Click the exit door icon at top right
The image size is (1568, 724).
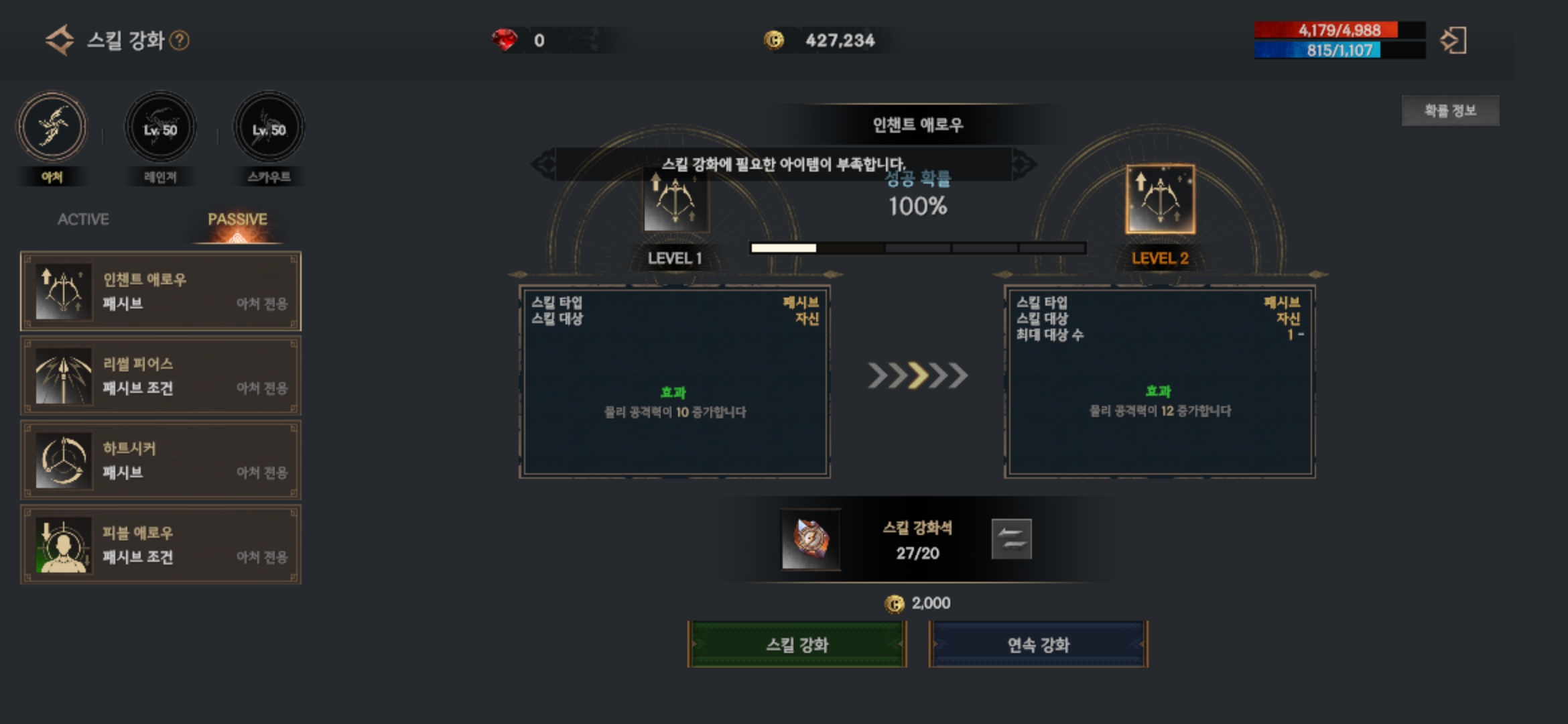click(x=1453, y=40)
